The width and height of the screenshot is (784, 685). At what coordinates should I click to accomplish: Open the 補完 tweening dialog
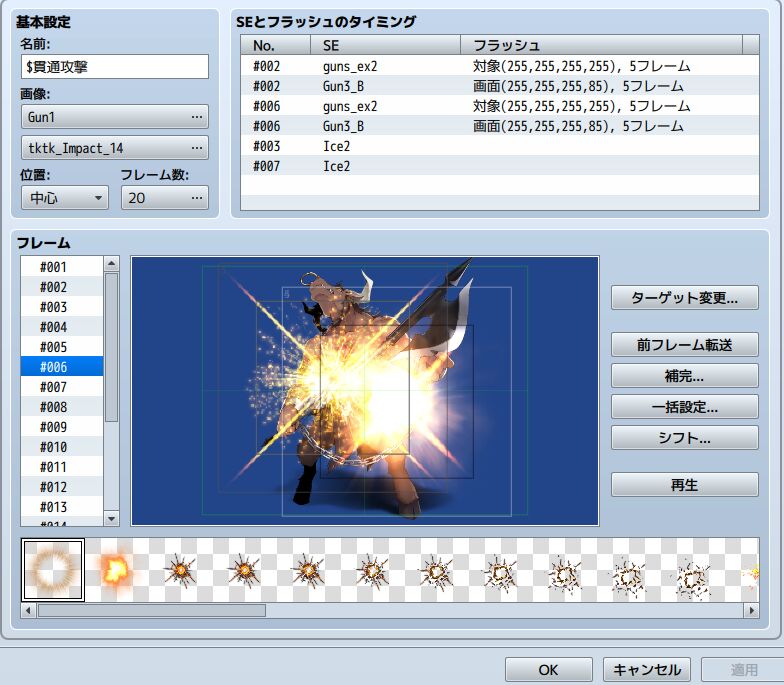(684, 376)
